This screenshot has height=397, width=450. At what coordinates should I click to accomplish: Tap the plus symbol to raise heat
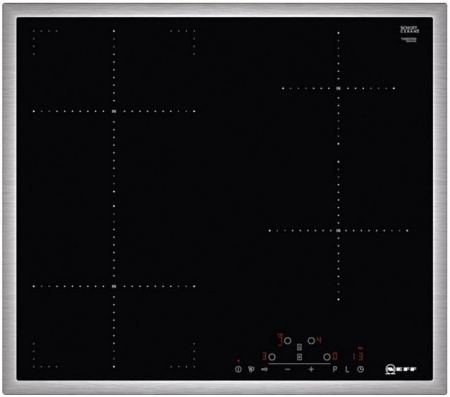pos(311,369)
